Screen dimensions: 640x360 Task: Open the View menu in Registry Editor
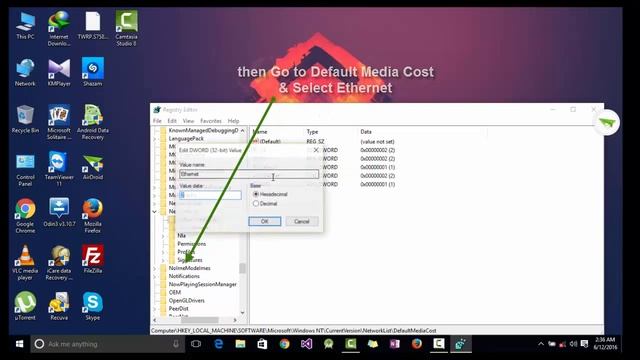click(x=188, y=121)
